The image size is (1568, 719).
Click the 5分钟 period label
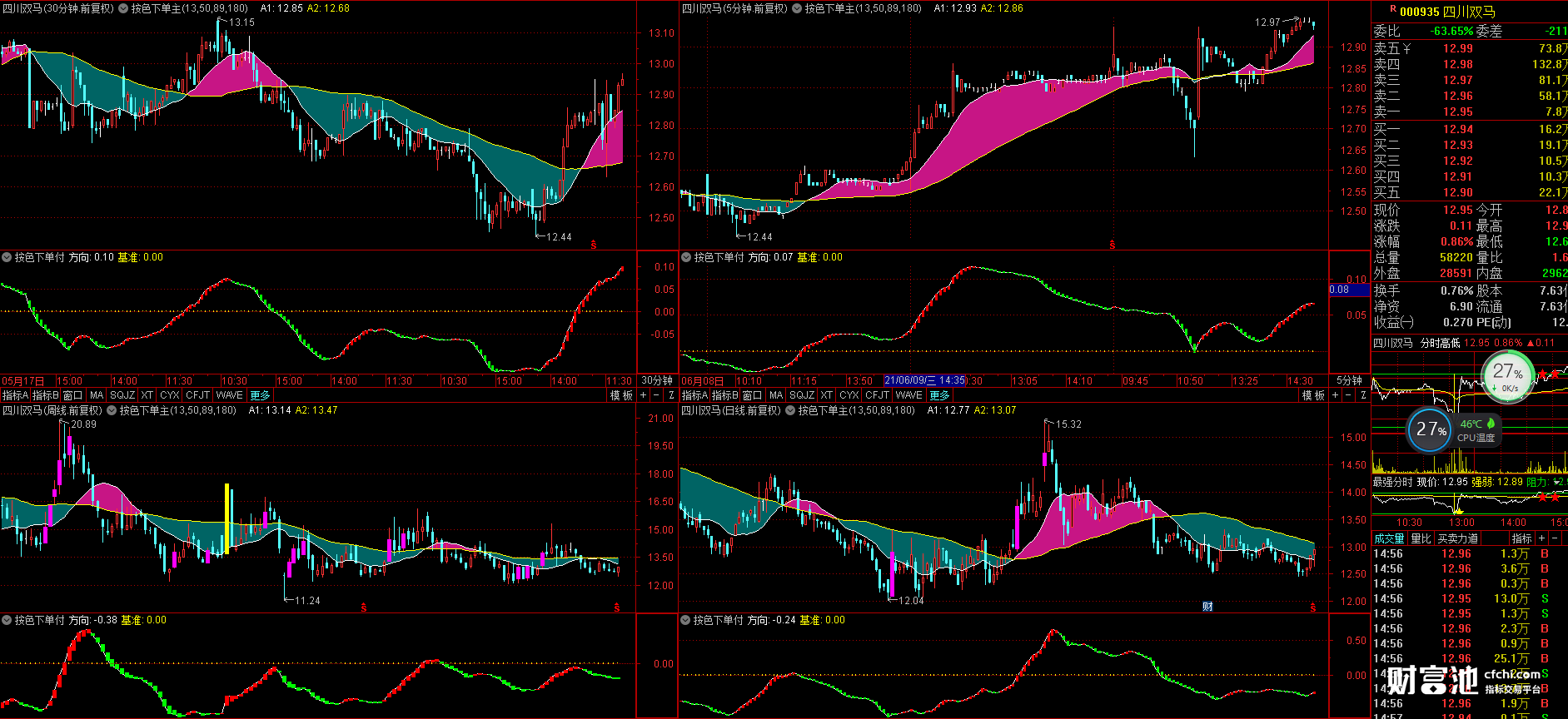[1349, 380]
